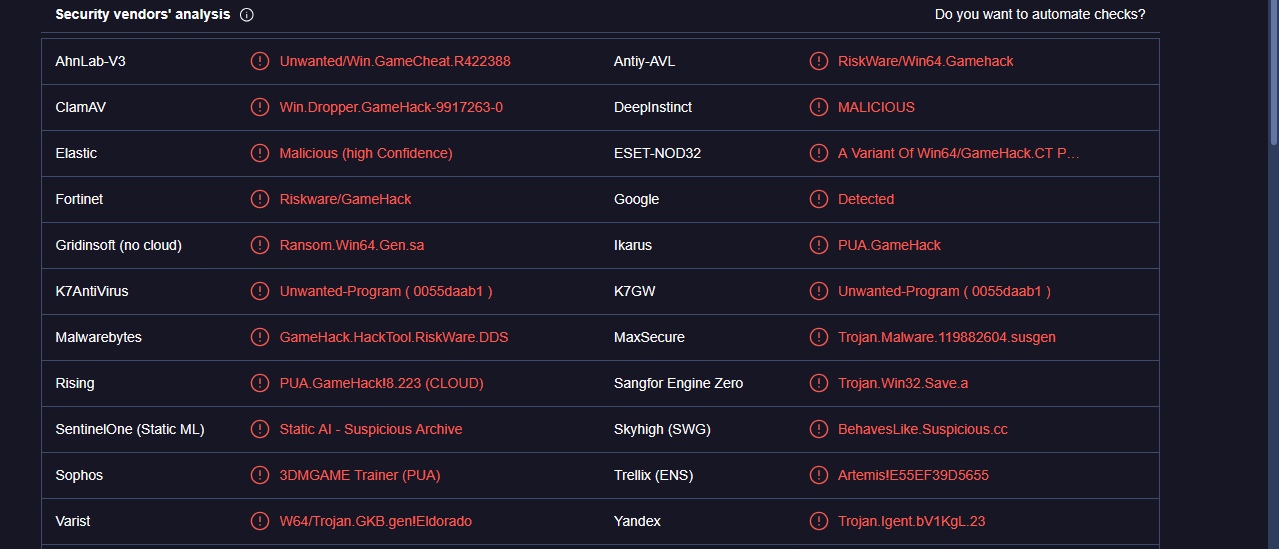Click the Trojan.Malware.119882604.susgen MaxSecure result
The height and width of the screenshot is (549, 1279).
(x=946, y=337)
